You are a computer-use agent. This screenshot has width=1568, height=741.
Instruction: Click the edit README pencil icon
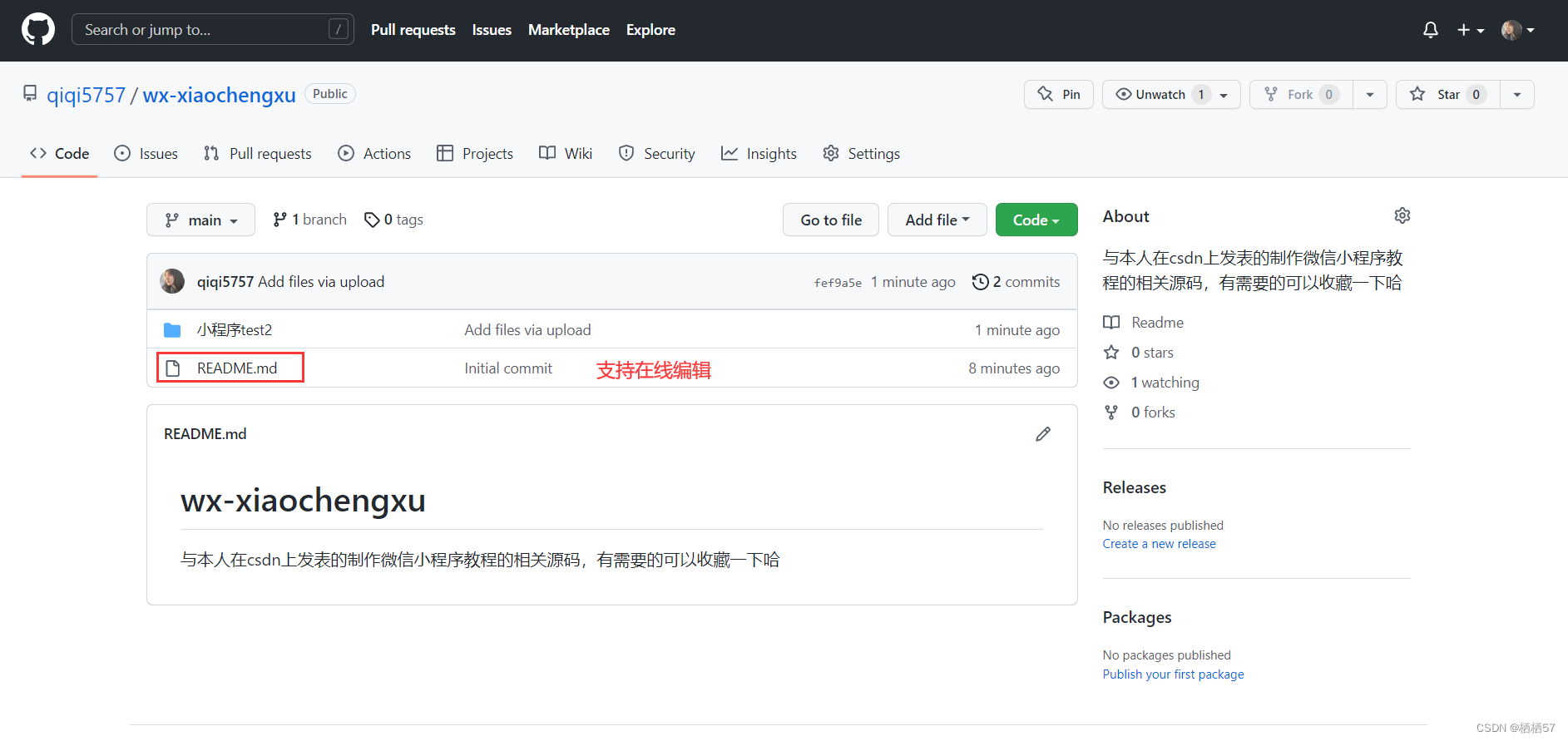pyautogui.click(x=1043, y=434)
